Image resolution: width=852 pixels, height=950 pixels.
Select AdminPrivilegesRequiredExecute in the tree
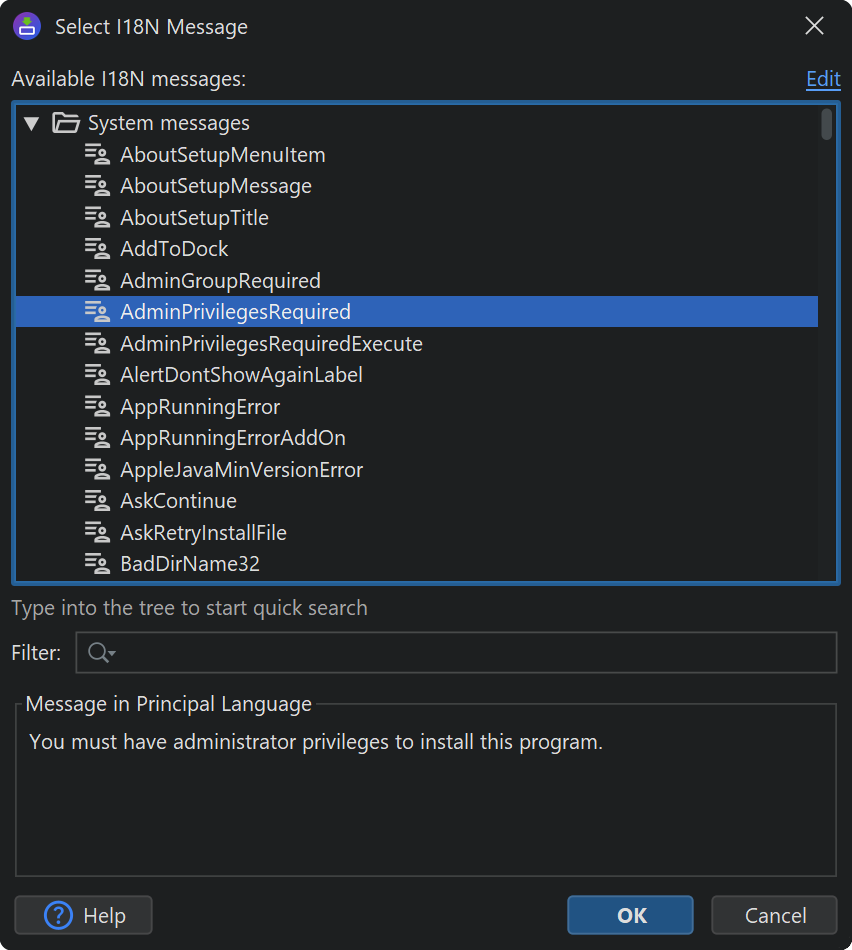(271, 343)
